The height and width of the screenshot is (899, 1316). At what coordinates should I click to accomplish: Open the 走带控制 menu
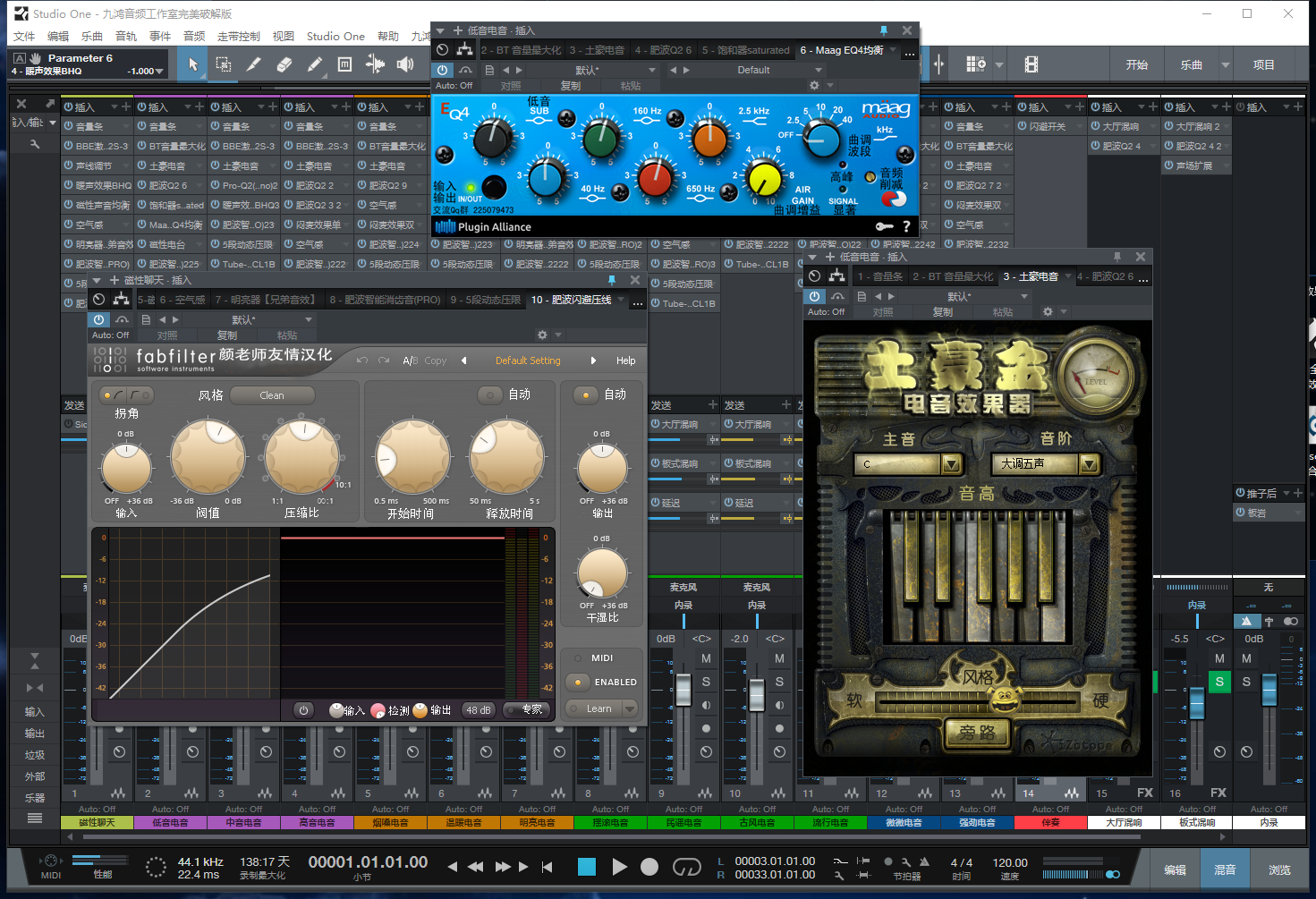point(238,37)
